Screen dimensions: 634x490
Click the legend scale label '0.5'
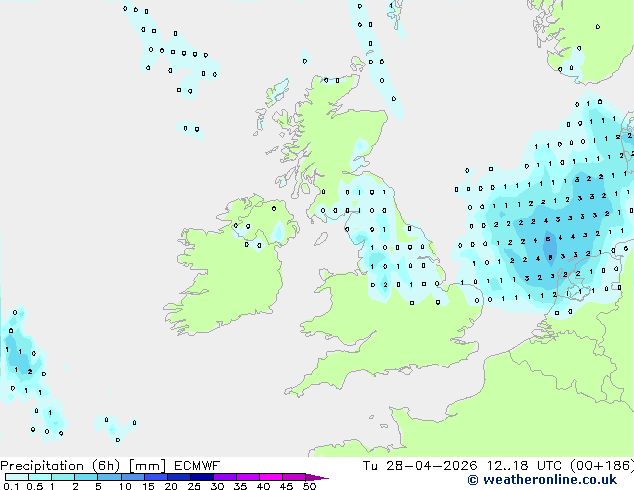[34, 486]
